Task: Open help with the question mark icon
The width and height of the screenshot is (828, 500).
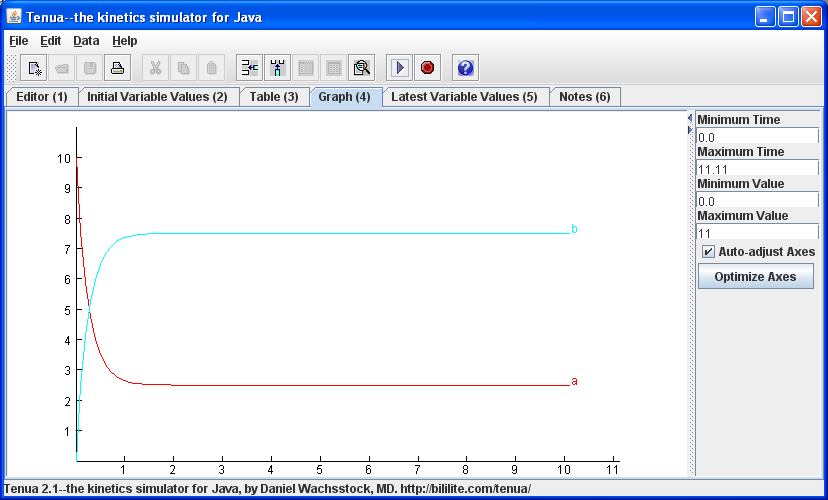Action: [465, 68]
